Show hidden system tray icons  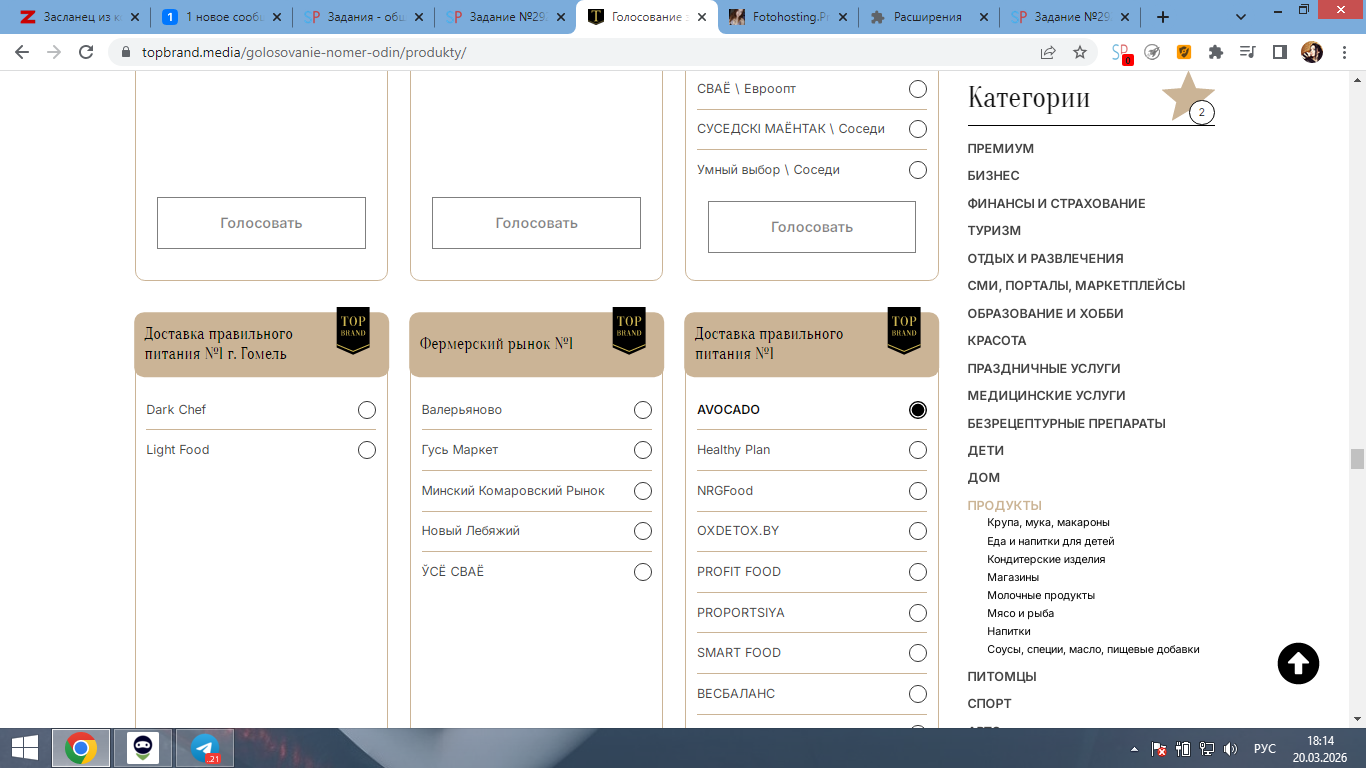[1134, 748]
